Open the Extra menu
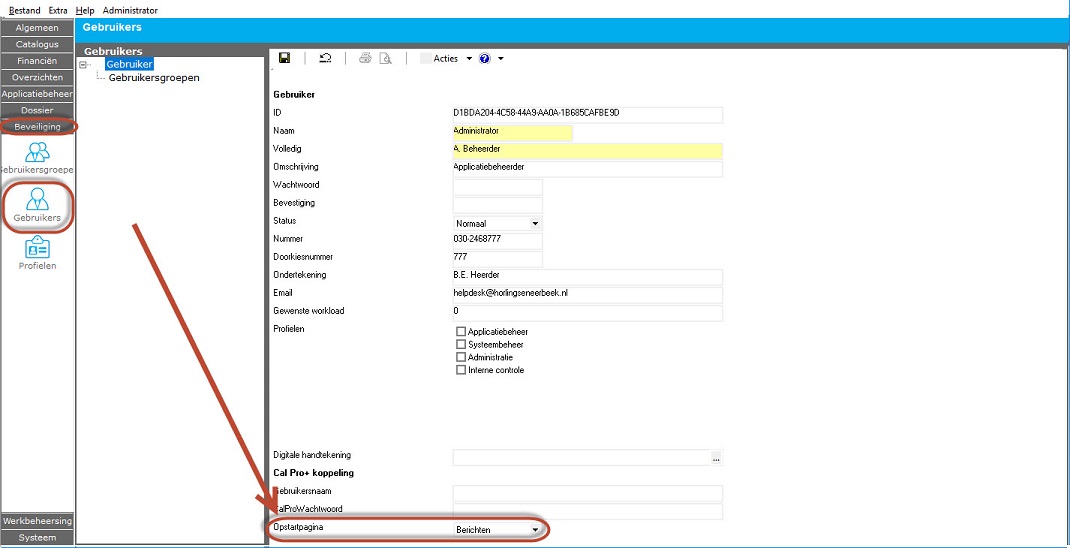This screenshot has width=1070, height=548. pos(58,10)
